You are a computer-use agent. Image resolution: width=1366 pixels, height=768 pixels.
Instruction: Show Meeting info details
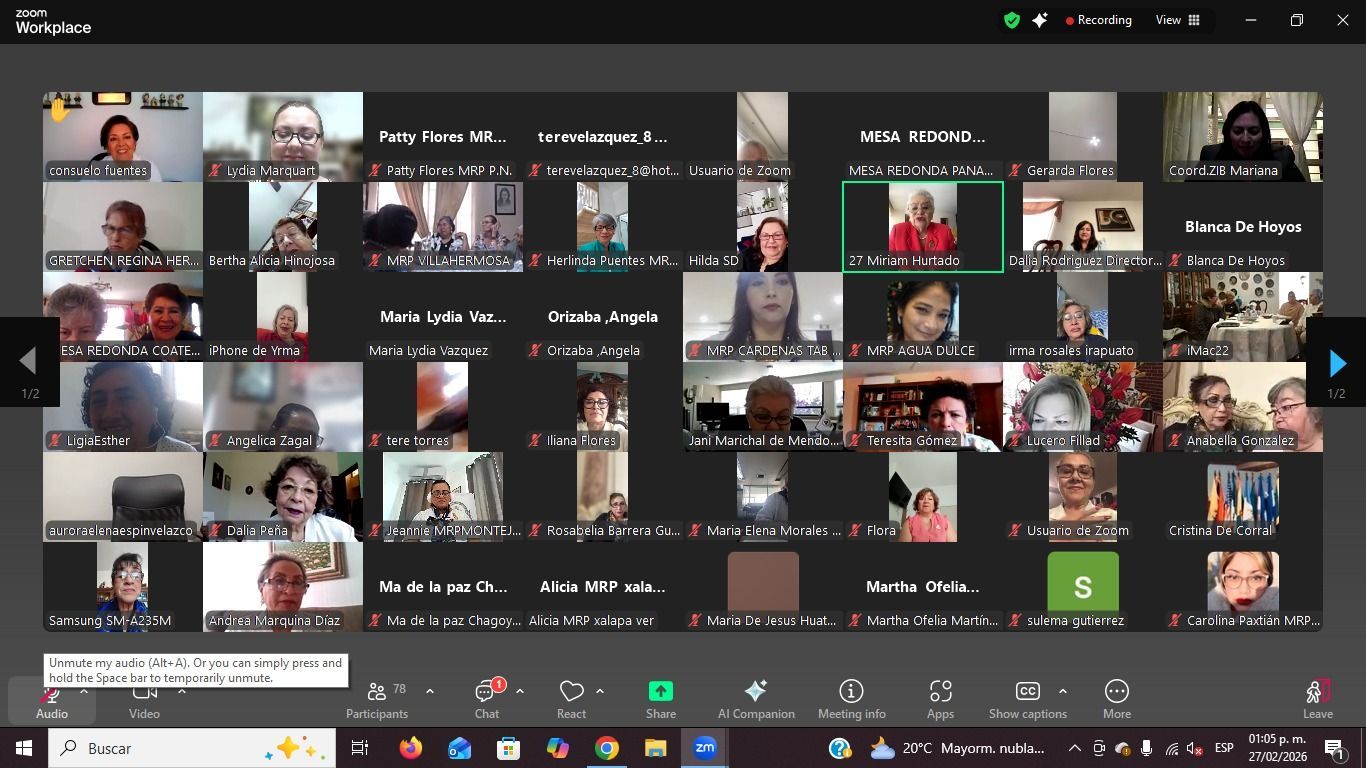(x=852, y=699)
